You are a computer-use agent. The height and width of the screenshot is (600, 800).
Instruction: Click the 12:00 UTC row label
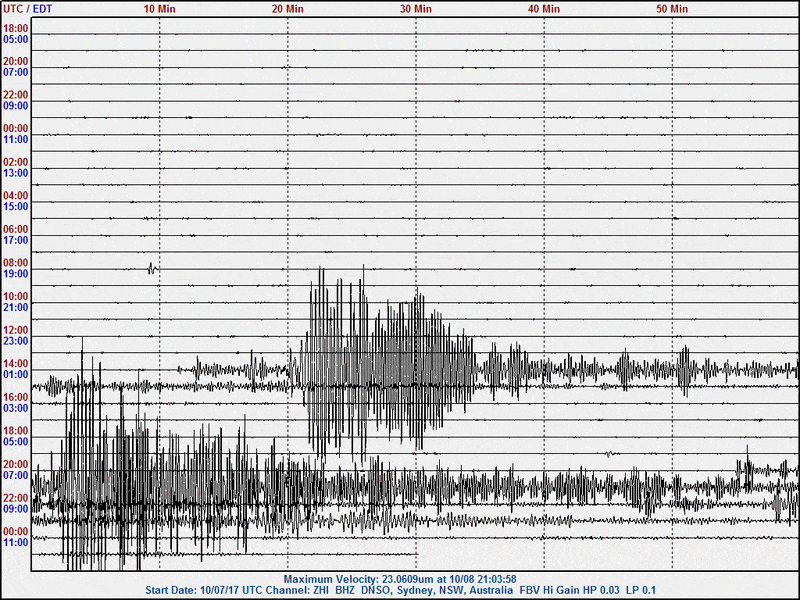click(15, 330)
